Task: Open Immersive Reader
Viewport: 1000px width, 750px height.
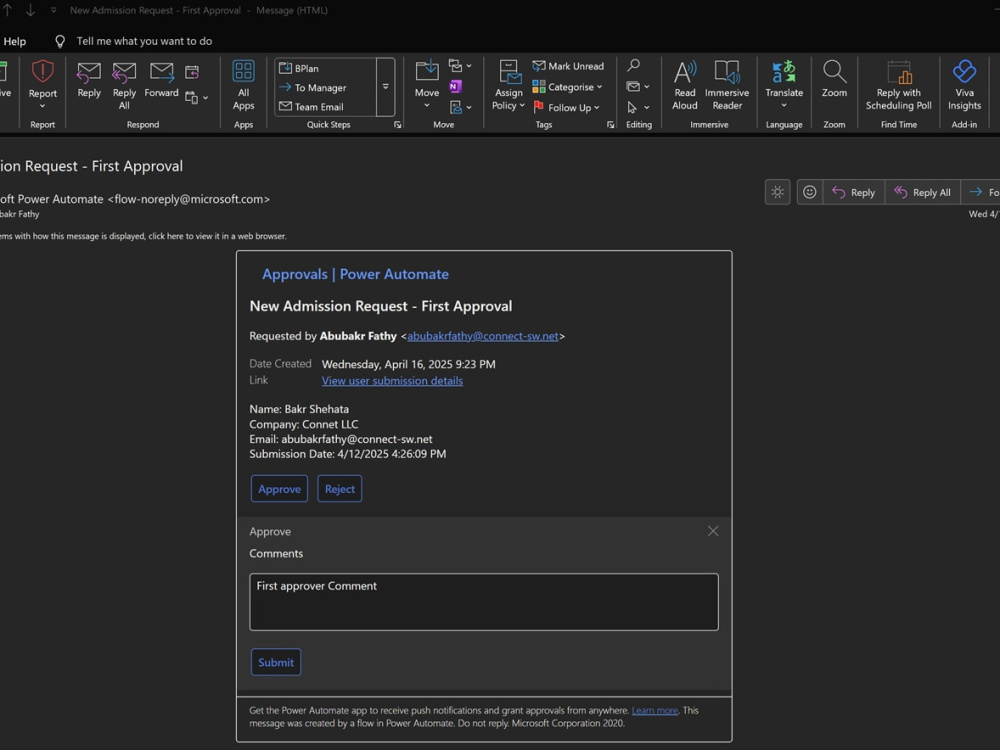Action: (x=727, y=85)
